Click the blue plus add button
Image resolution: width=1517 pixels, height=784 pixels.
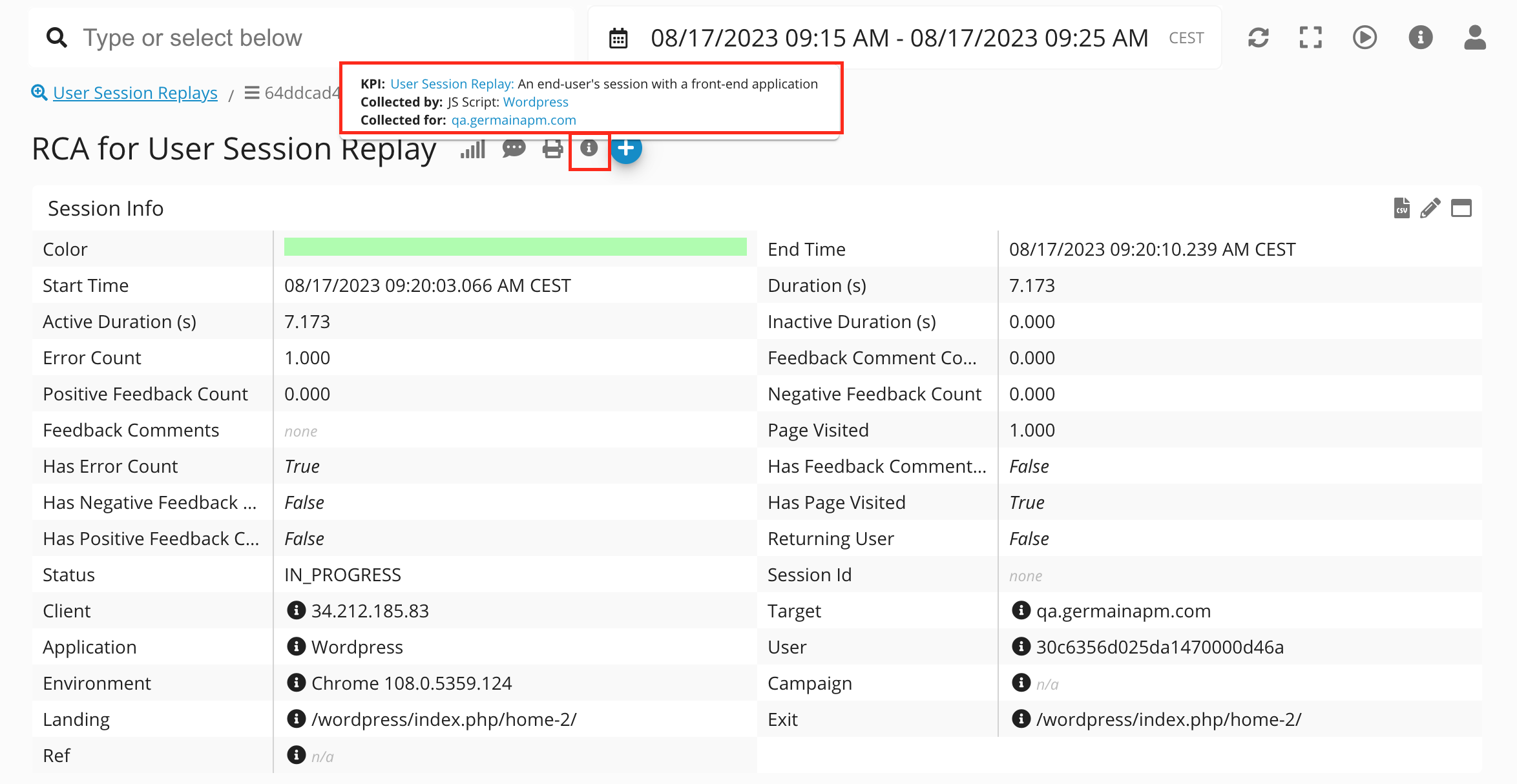[x=626, y=149]
